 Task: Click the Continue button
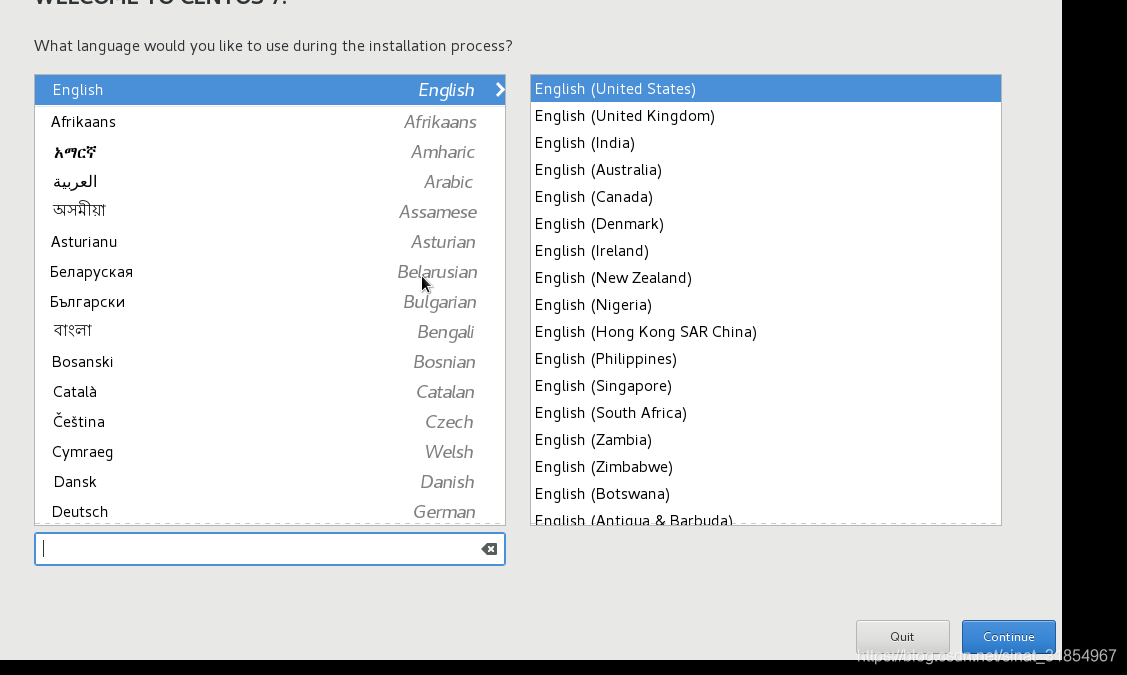[x=1008, y=636]
